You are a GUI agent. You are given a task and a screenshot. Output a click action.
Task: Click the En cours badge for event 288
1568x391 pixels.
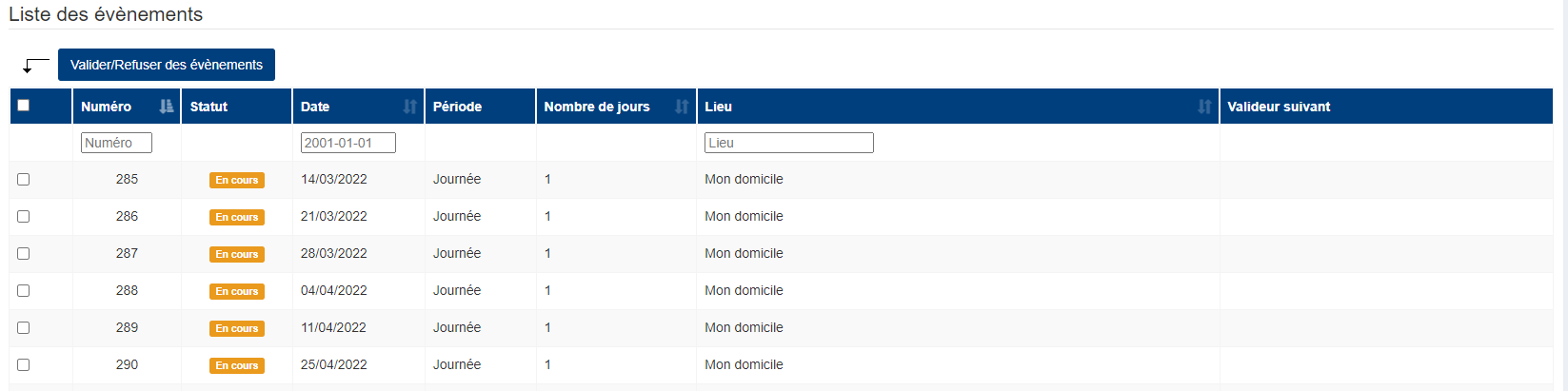[x=237, y=291]
